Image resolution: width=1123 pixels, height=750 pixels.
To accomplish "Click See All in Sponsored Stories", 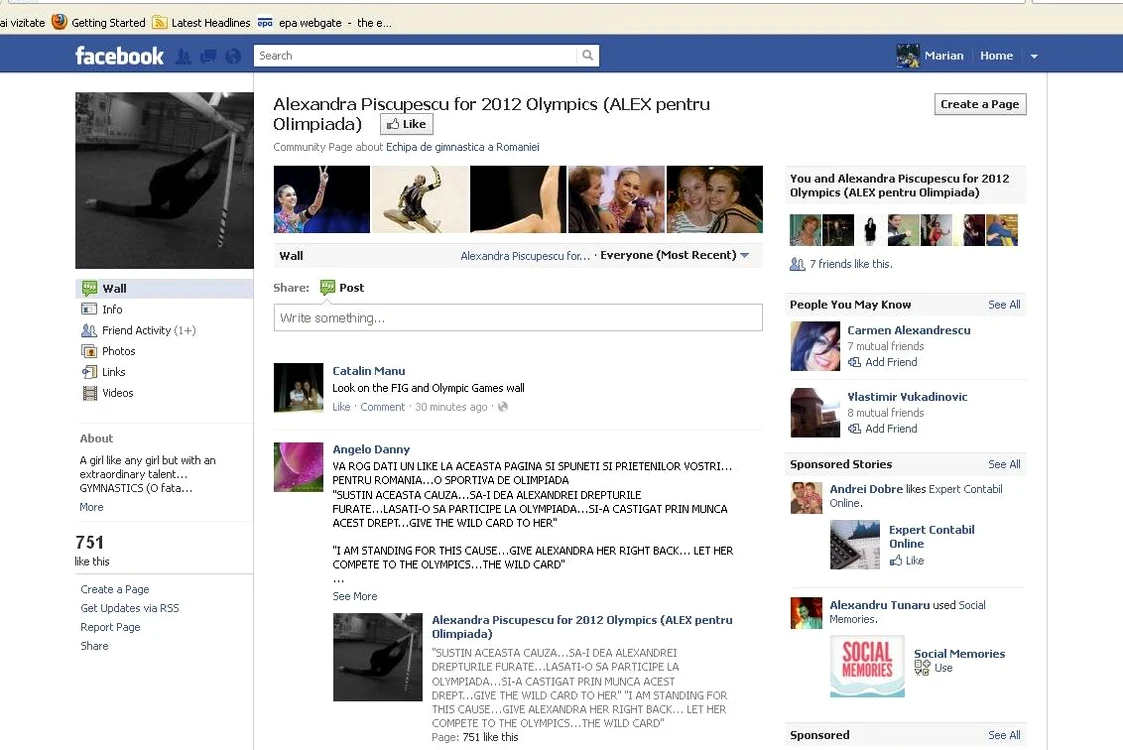I will tap(1004, 464).
